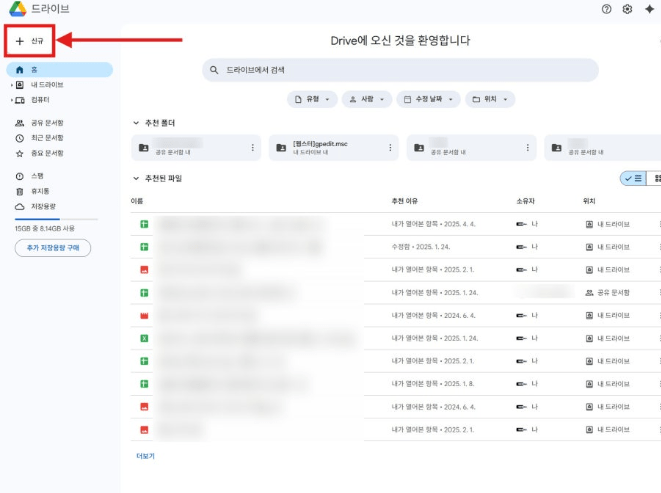Click sheet icon in row 수정함 2025. 1. 24.
The height and width of the screenshot is (493, 661).
click(144, 247)
